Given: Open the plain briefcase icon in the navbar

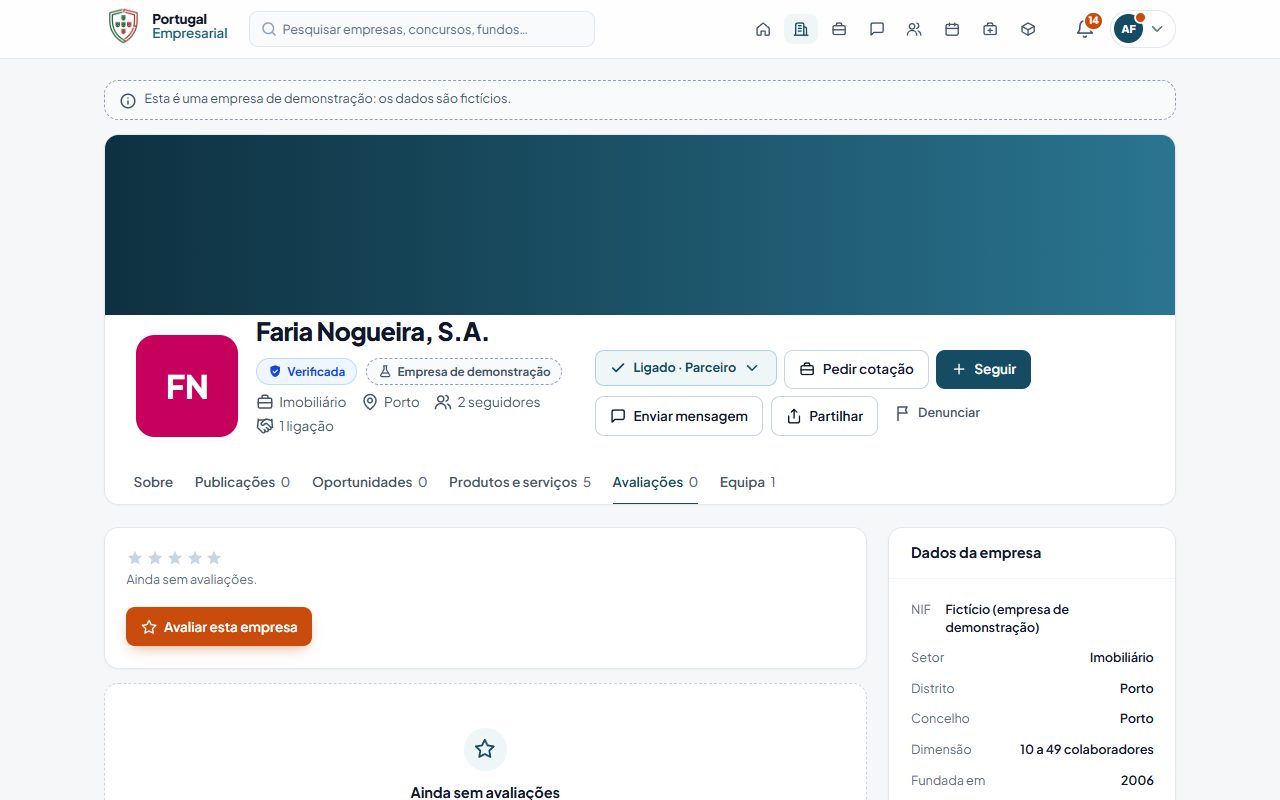Looking at the screenshot, I should 839,29.
